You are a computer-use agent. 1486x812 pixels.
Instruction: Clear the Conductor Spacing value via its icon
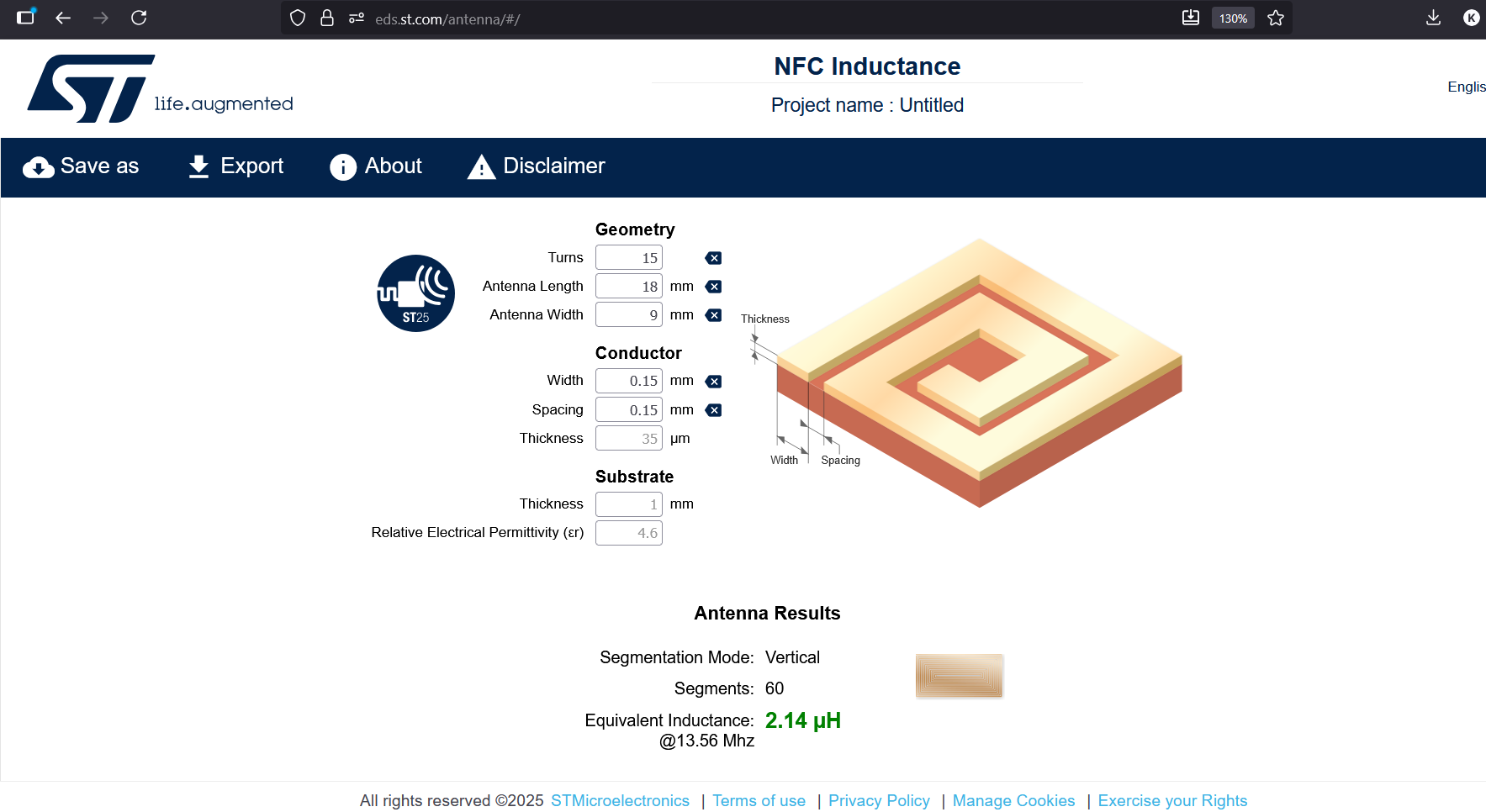click(713, 410)
